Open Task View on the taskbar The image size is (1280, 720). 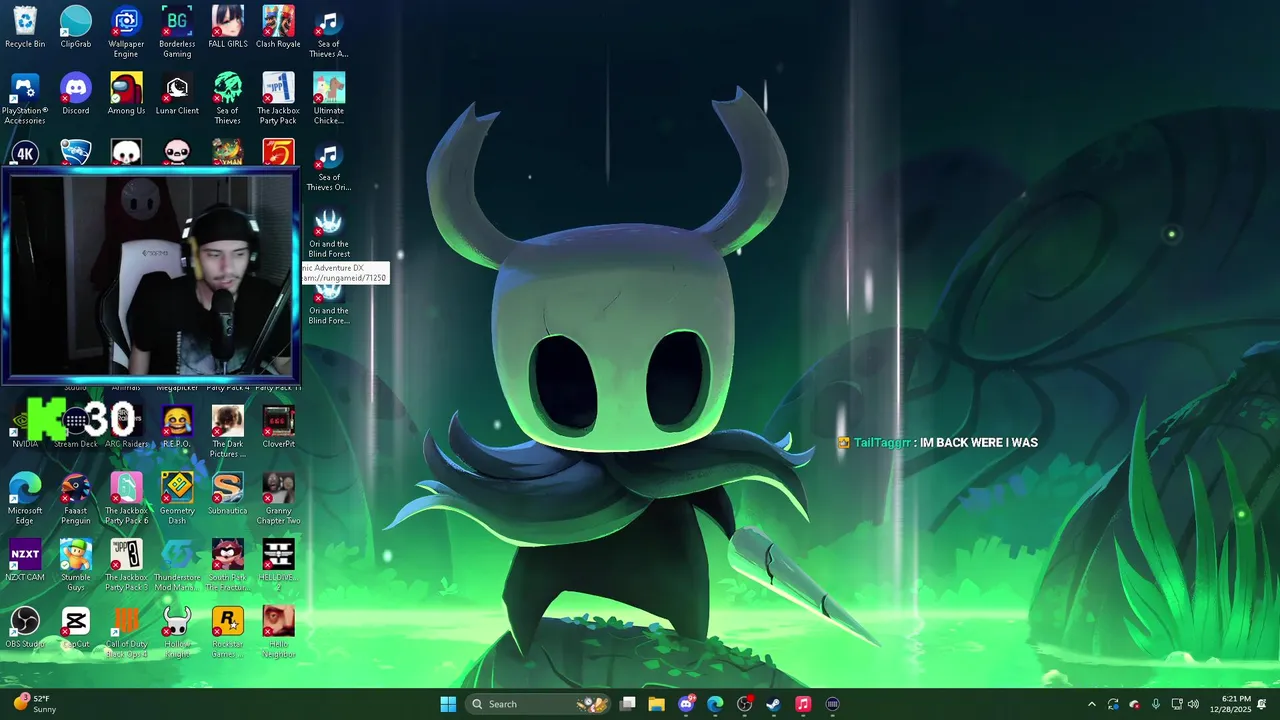[628, 704]
